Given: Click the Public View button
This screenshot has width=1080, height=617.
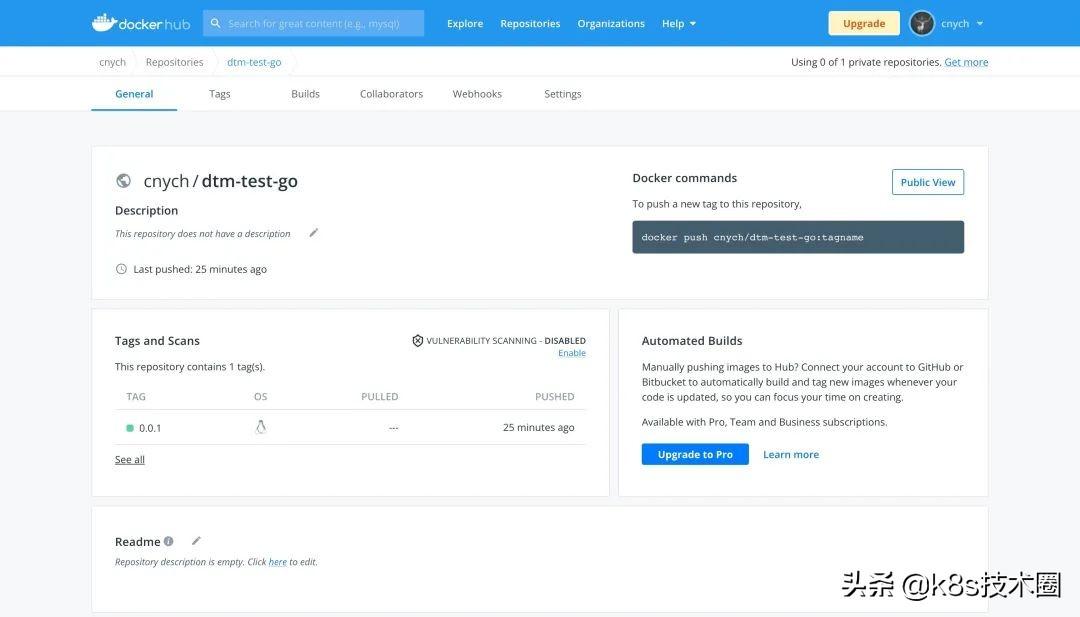Looking at the screenshot, I should point(928,182).
